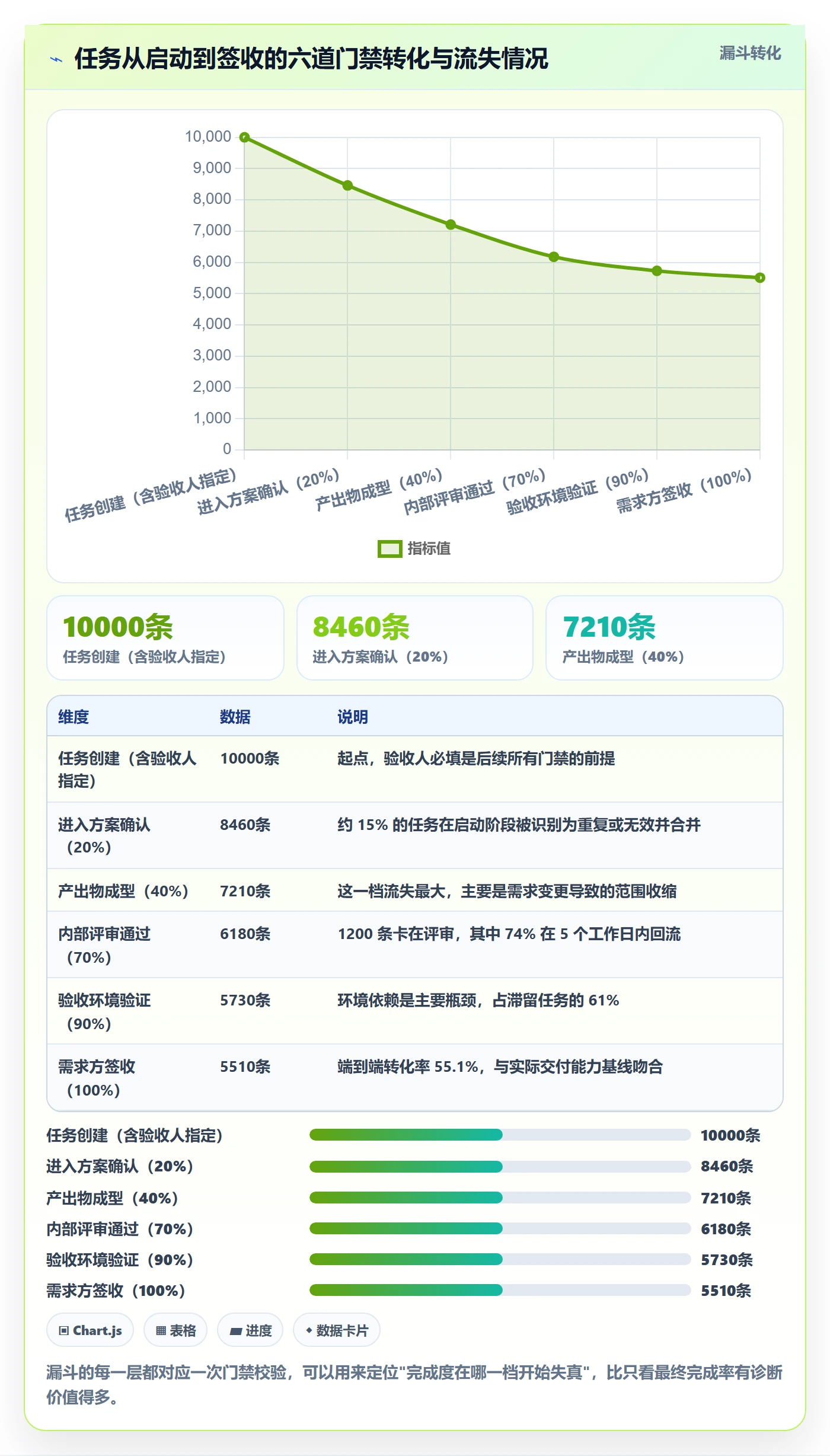Click the note 这一档流失最大
The image size is (830, 1456).
coord(507,891)
